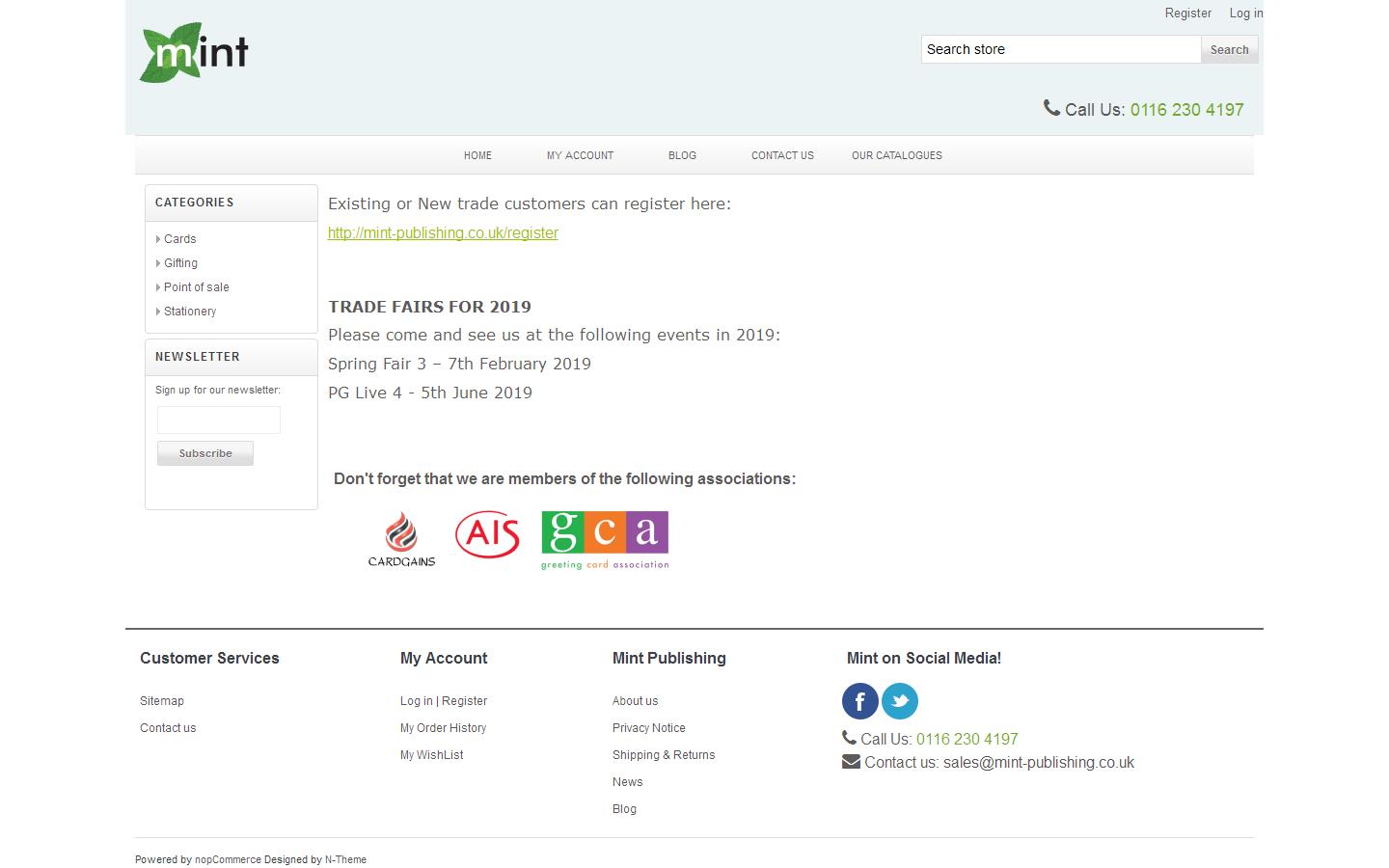The height and width of the screenshot is (868, 1389).
Task: Click inside the newsletter email field
Action: (x=218, y=420)
